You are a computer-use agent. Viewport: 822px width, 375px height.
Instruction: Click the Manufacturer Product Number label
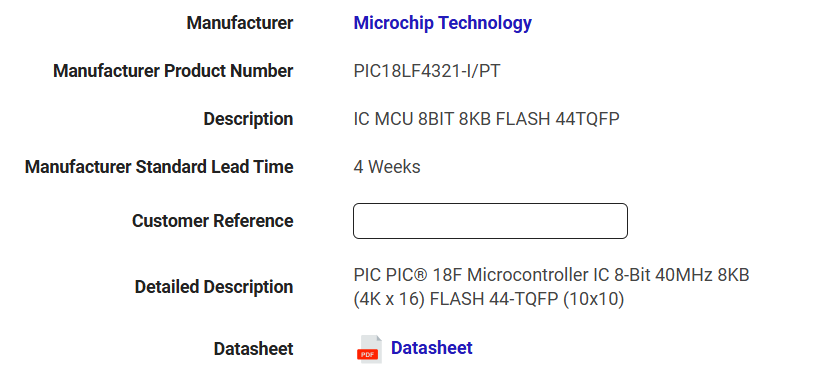173,71
